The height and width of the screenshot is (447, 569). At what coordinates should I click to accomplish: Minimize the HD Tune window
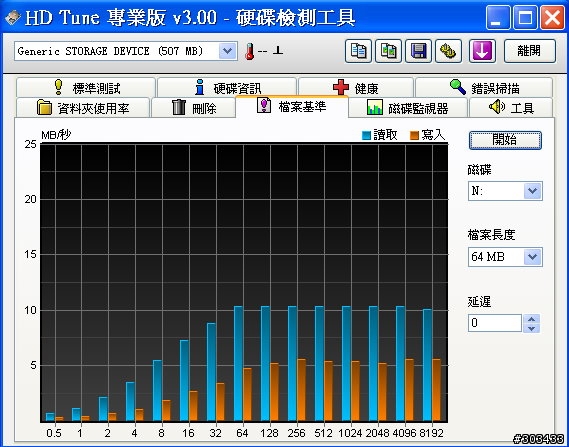[x=498, y=17]
